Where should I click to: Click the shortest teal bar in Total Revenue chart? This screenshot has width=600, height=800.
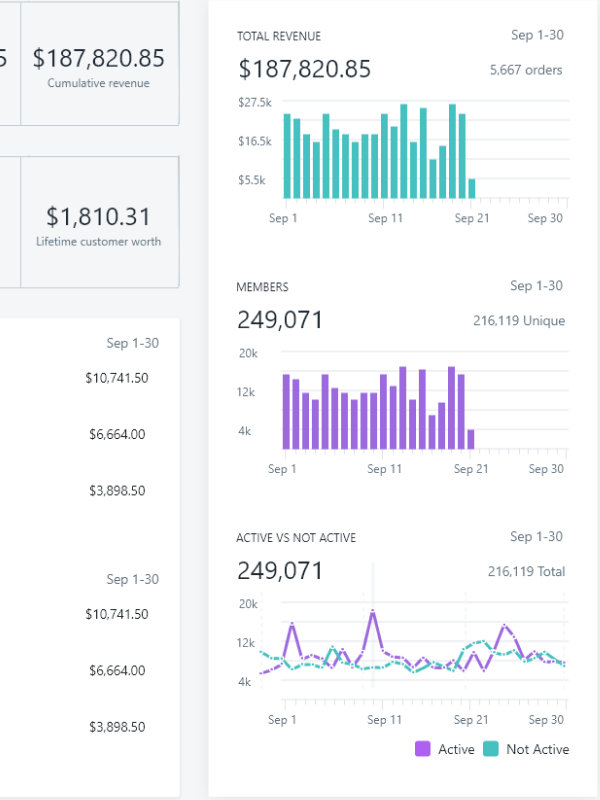pyautogui.click(x=472, y=188)
